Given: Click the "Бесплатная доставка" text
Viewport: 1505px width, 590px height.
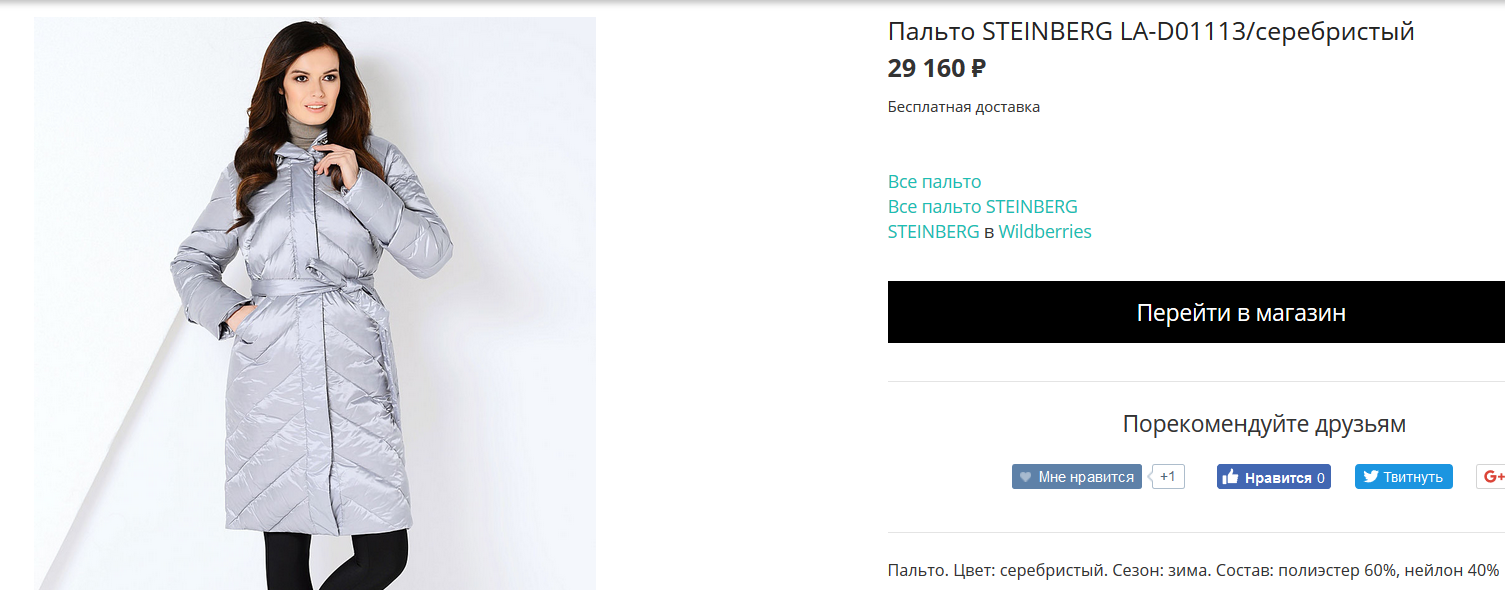Looking at the screenshot, I should coord(963,107).
